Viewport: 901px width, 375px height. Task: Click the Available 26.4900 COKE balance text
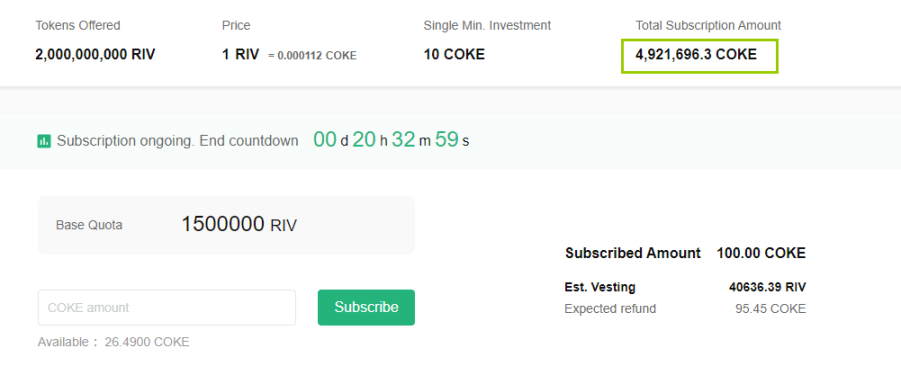(113, 342)
